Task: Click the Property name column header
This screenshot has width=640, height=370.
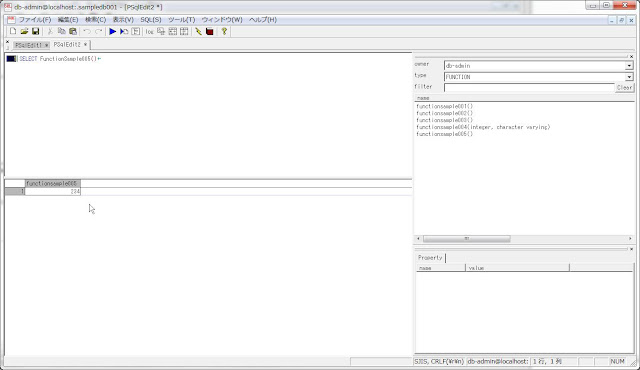Action: 440,268
